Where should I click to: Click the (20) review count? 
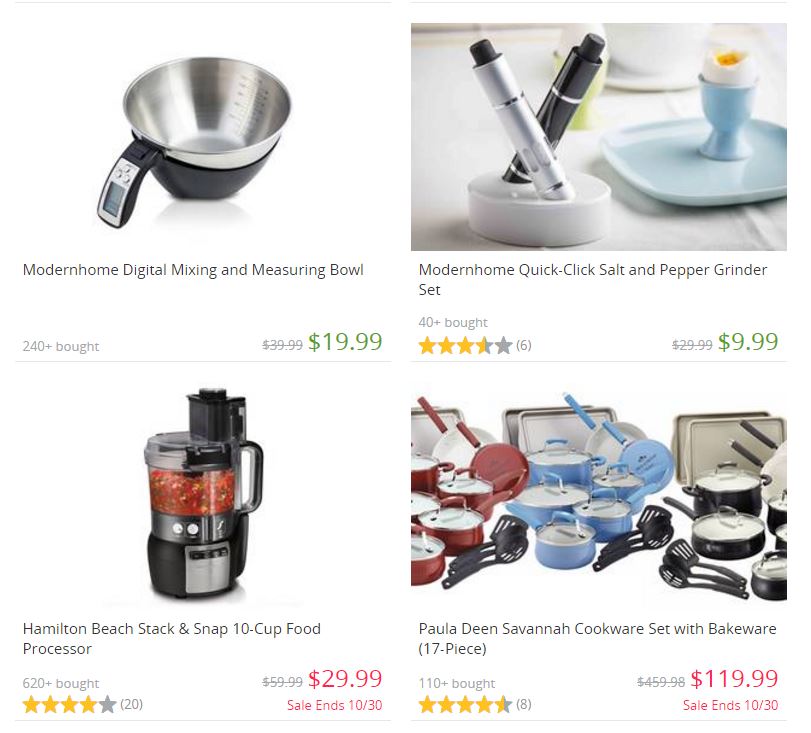(131, 704)
